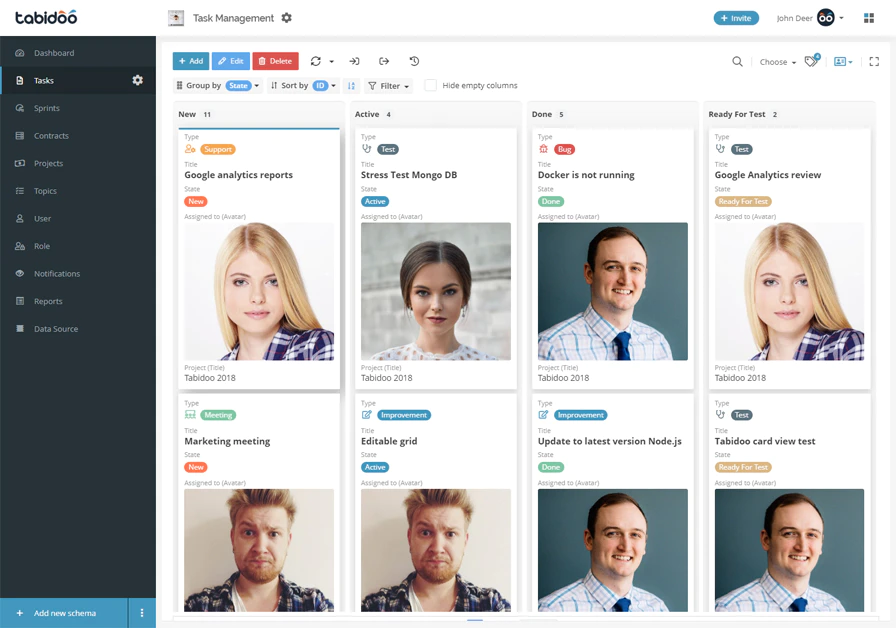Open the Choose dropdown
The width and height of the screenshot is (896, 628).
tap(777, 62)
